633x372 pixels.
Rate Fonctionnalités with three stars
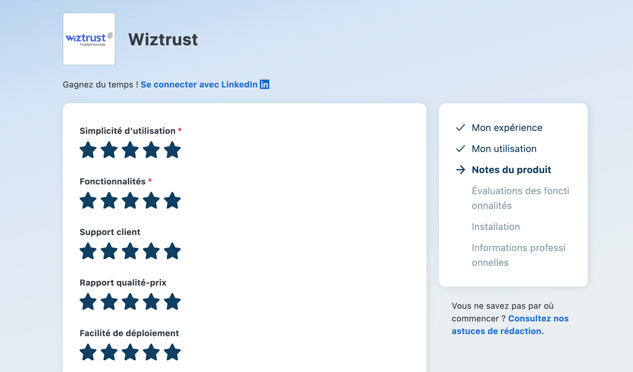130,200
